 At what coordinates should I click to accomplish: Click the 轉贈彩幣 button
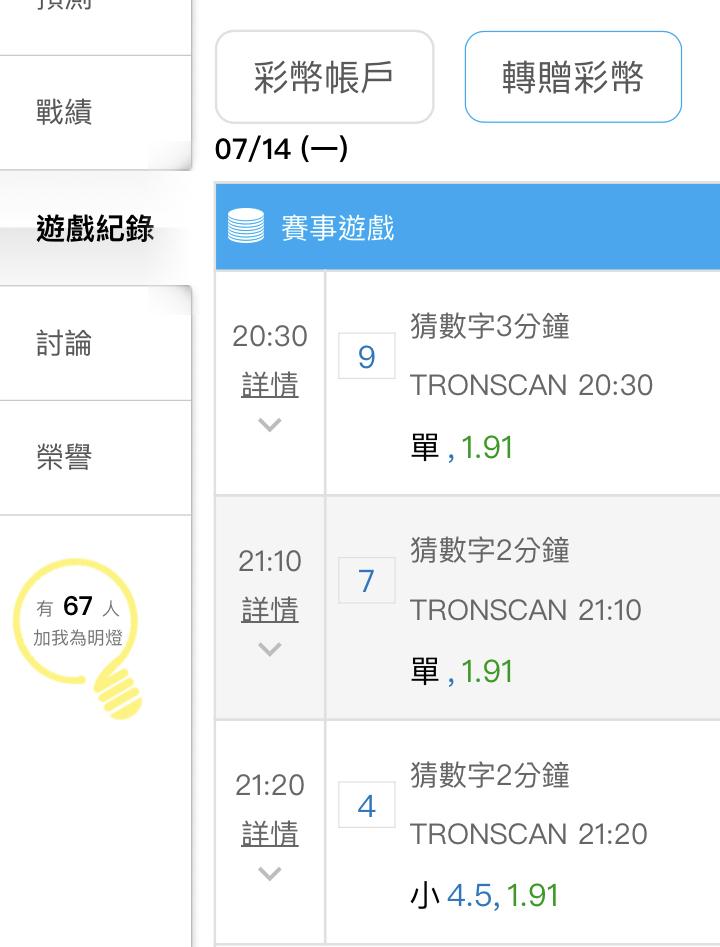click(573, 77)
